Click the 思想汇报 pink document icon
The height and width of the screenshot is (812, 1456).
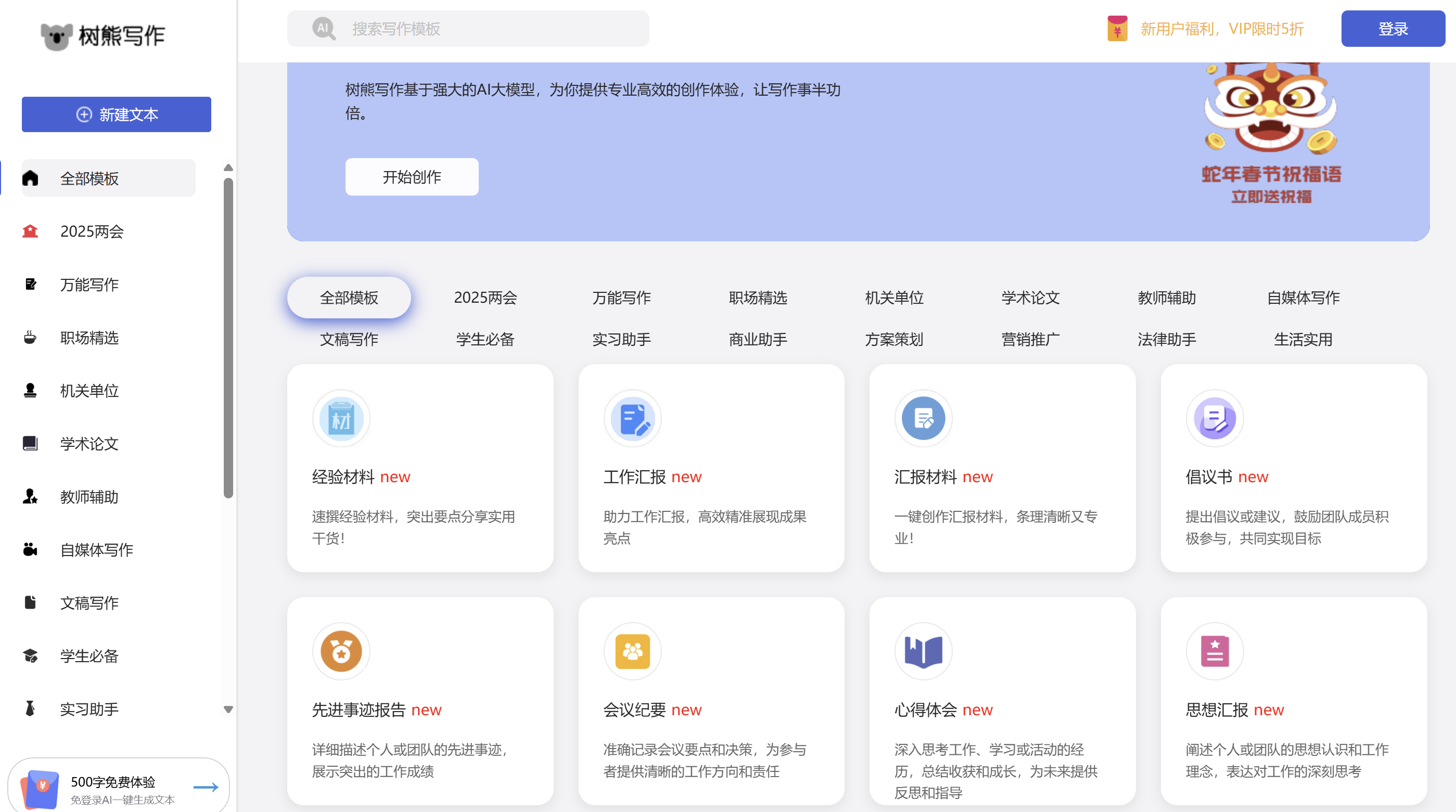tap(1214, 651)
